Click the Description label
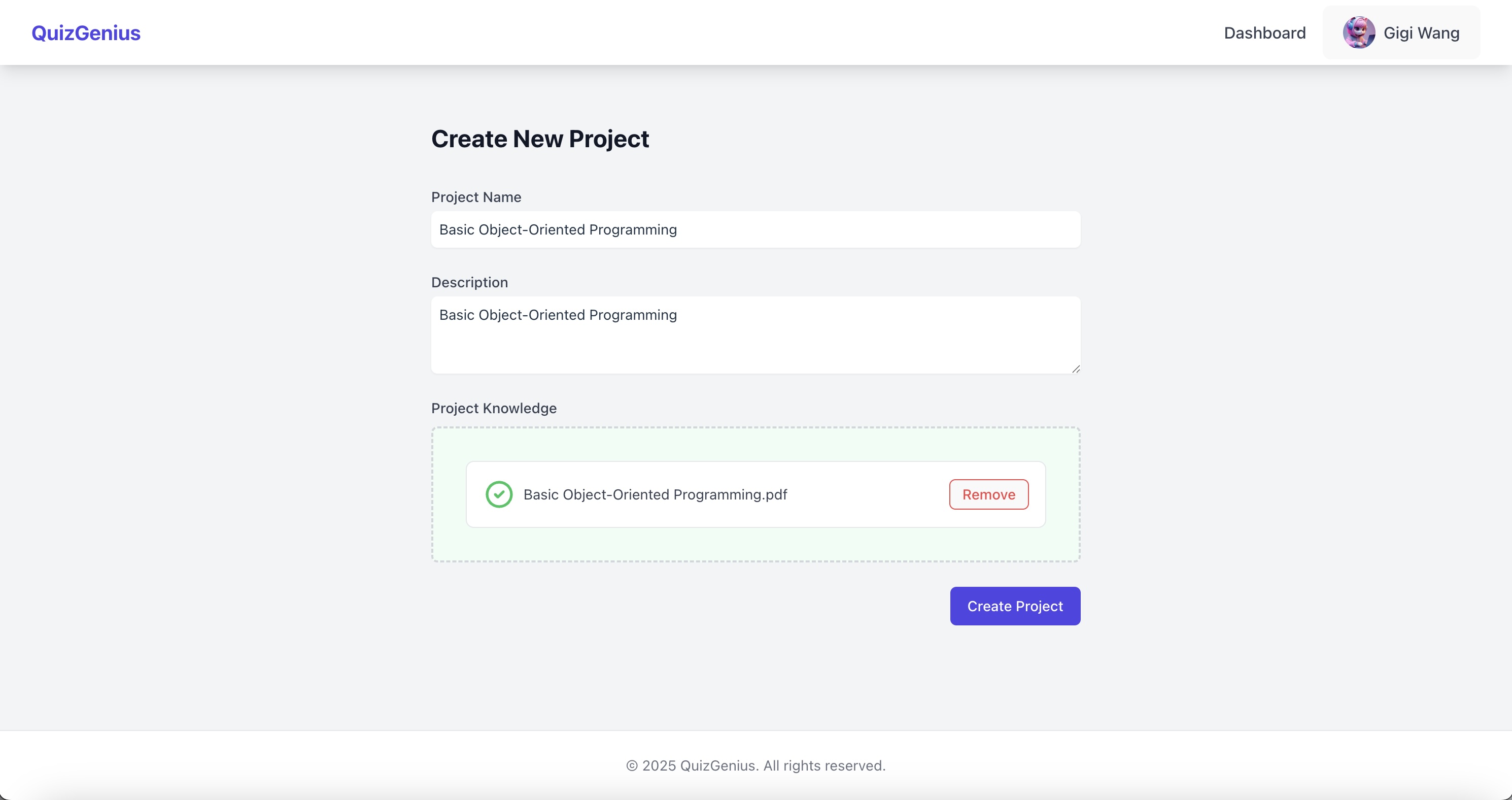The width and height of the screenshot is (1512, 800). pyautogui.click(x=469, y=283)
